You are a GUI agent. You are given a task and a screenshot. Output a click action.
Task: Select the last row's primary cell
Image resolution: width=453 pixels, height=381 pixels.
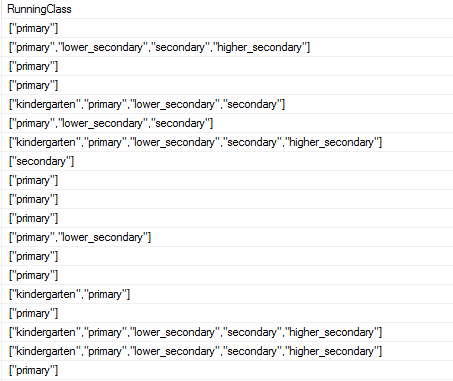pos(227,370)
